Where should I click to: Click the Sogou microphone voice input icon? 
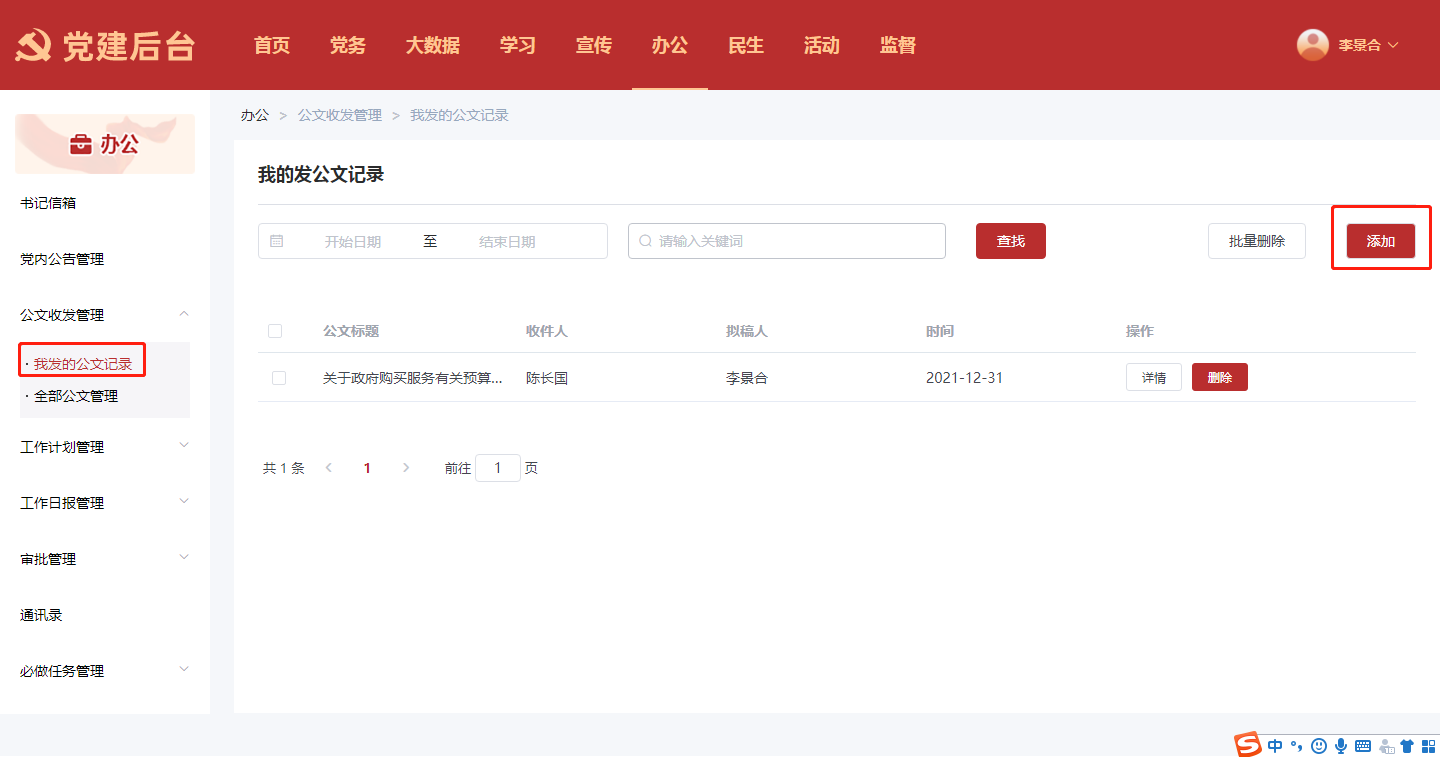[1341, 745]
